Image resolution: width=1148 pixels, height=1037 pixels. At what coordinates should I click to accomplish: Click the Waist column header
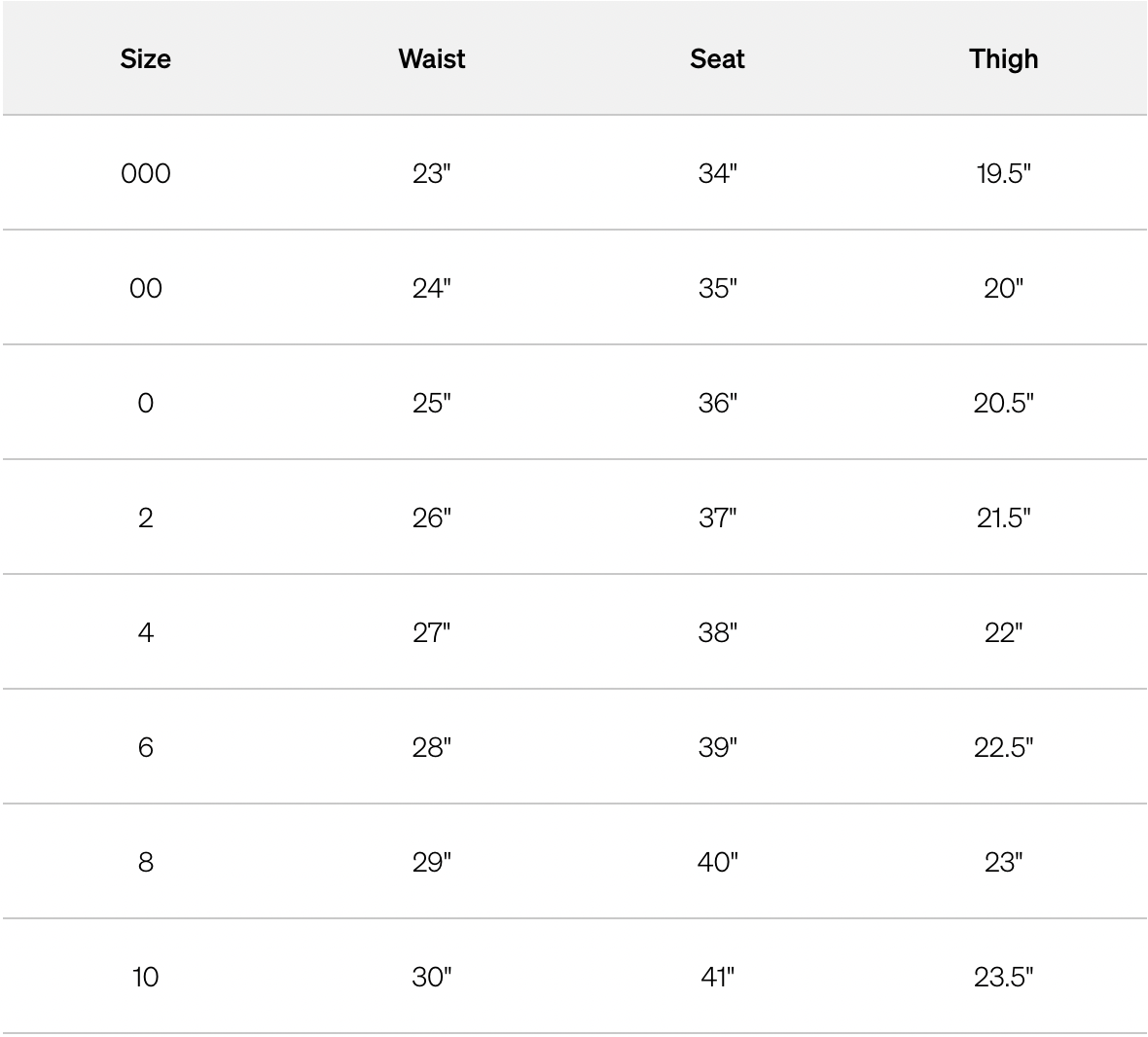click(x=432, y=59)
